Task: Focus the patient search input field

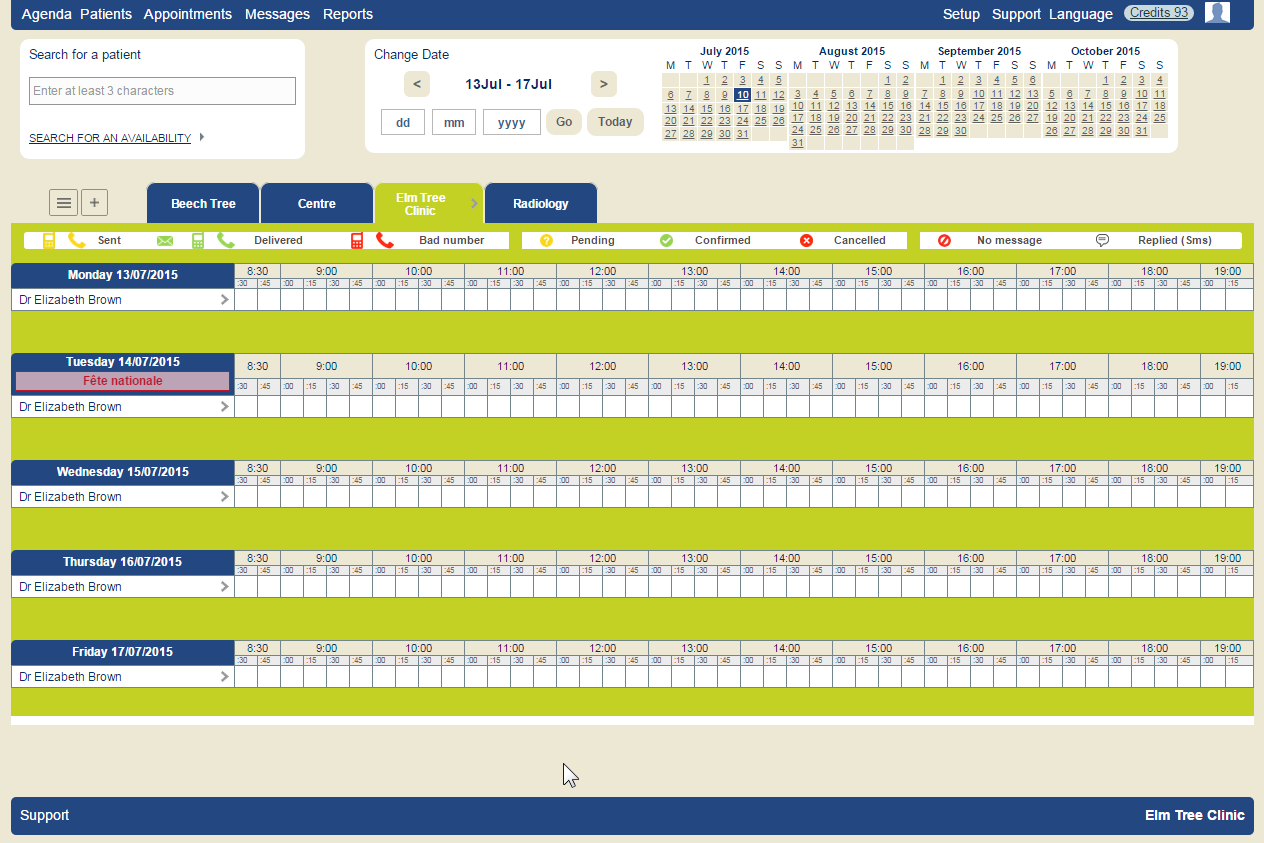Action: click(162, 91)
